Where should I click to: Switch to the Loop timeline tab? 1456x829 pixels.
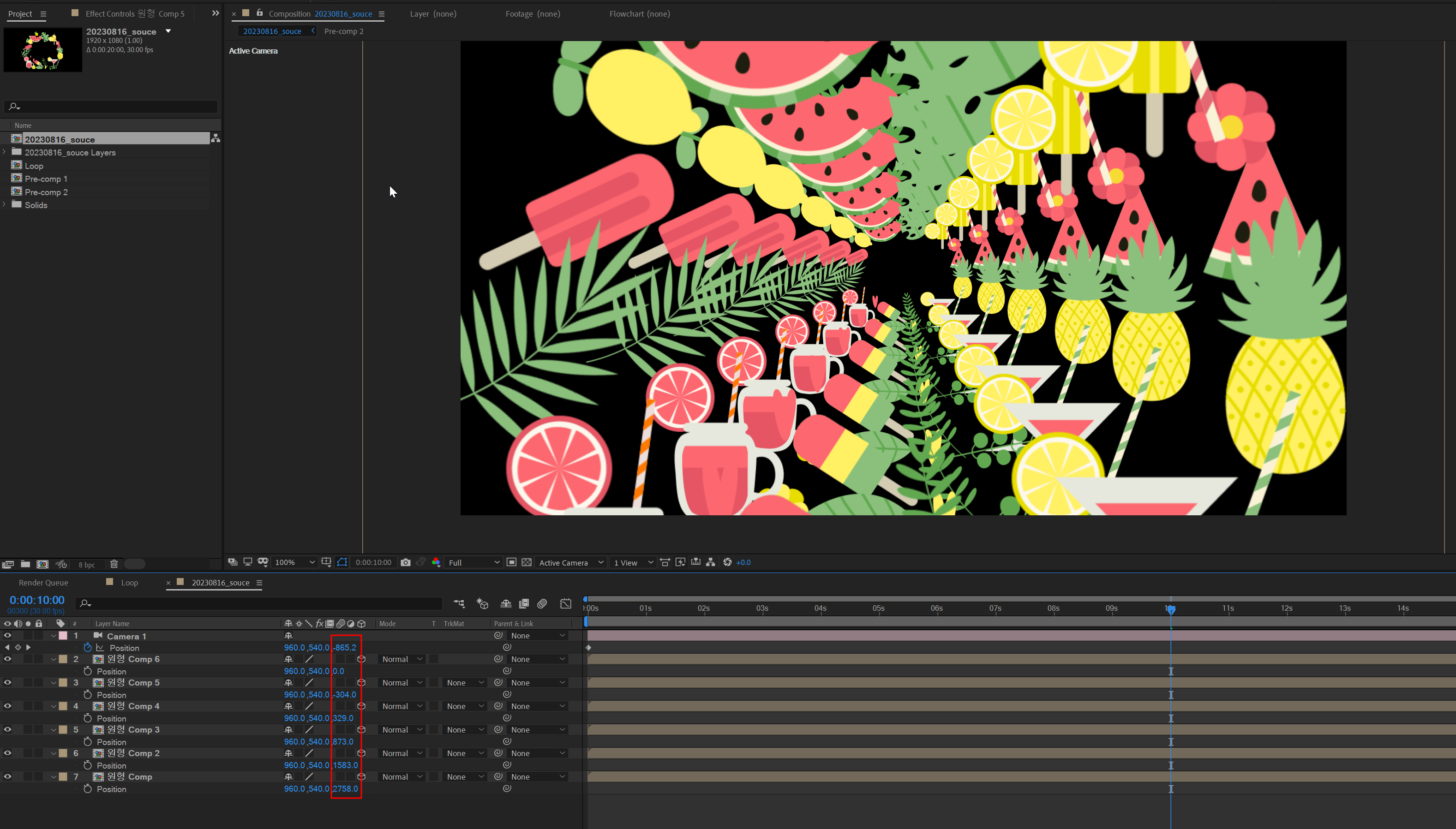(x=129, y=583)
